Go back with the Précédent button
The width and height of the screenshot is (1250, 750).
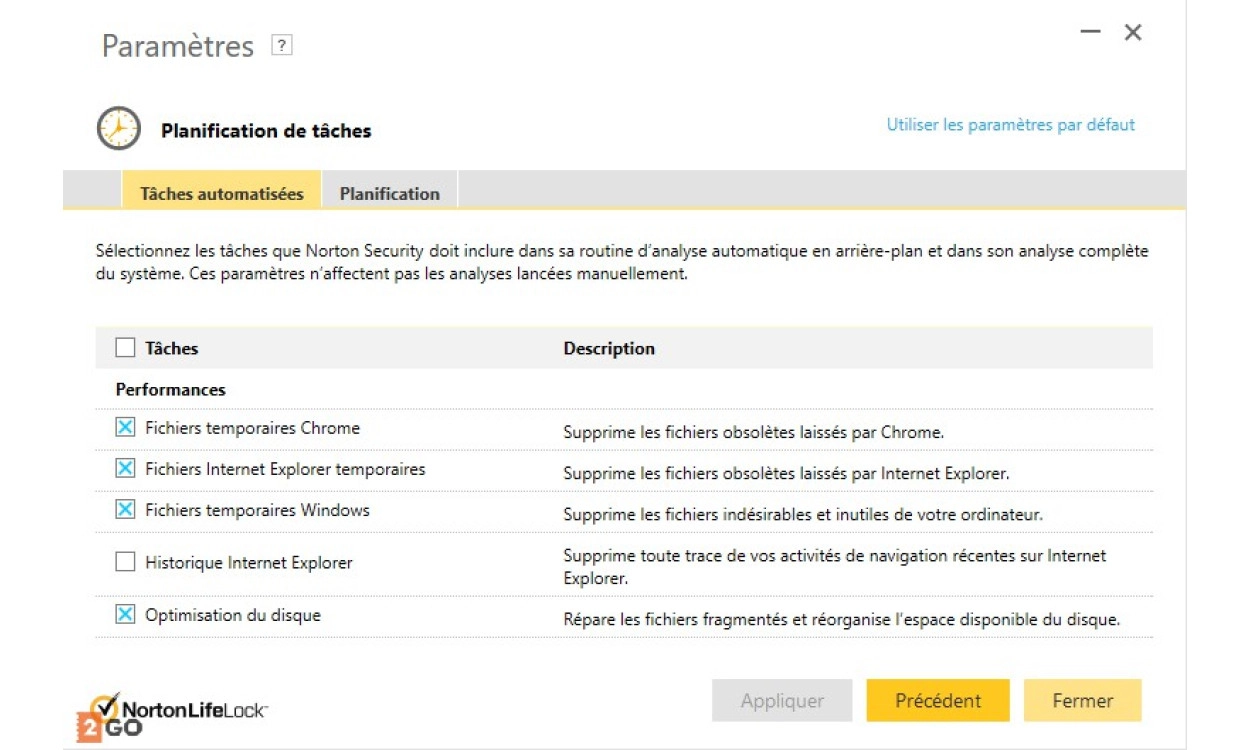coord(937,701)
